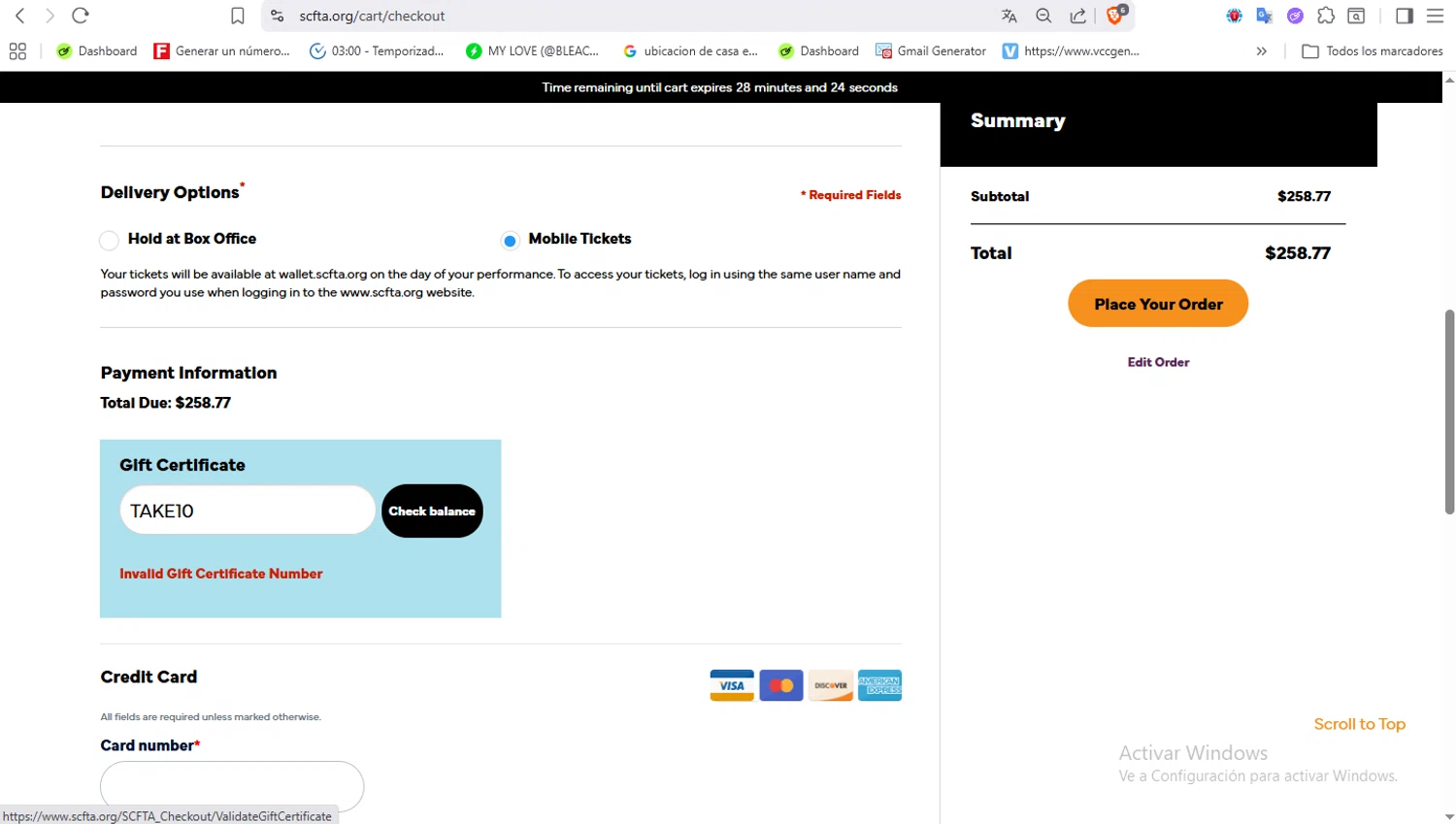1456x824 pixels.
Task: Click the Credit Card heading
Action: pos(149,676)
